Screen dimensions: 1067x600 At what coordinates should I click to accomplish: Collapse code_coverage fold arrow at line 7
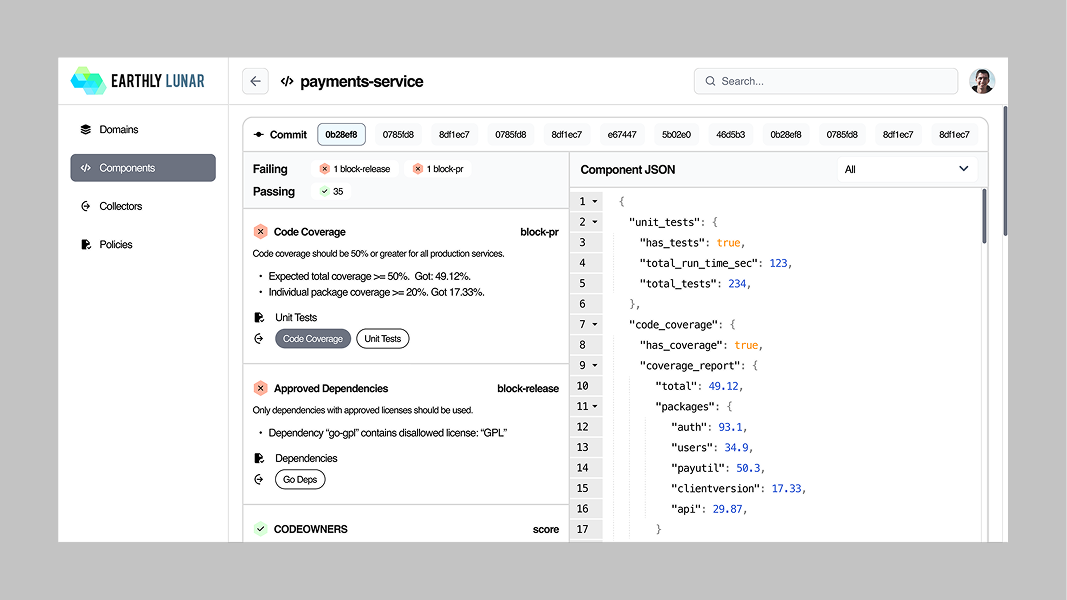click(x=595, y=324)
